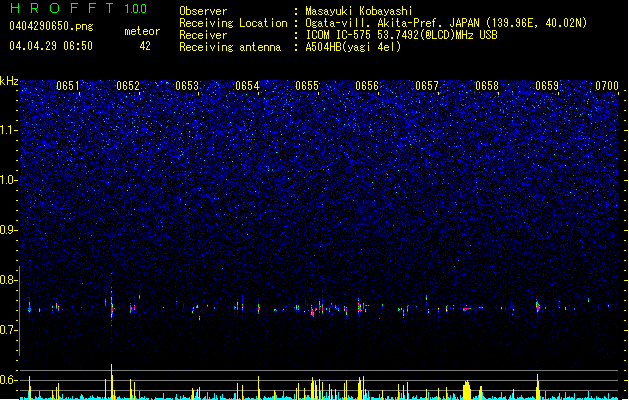This screenshot has width=629, height=400.
Task: Select the ICOM IC-575 receiver details
Action: [402, 35]
